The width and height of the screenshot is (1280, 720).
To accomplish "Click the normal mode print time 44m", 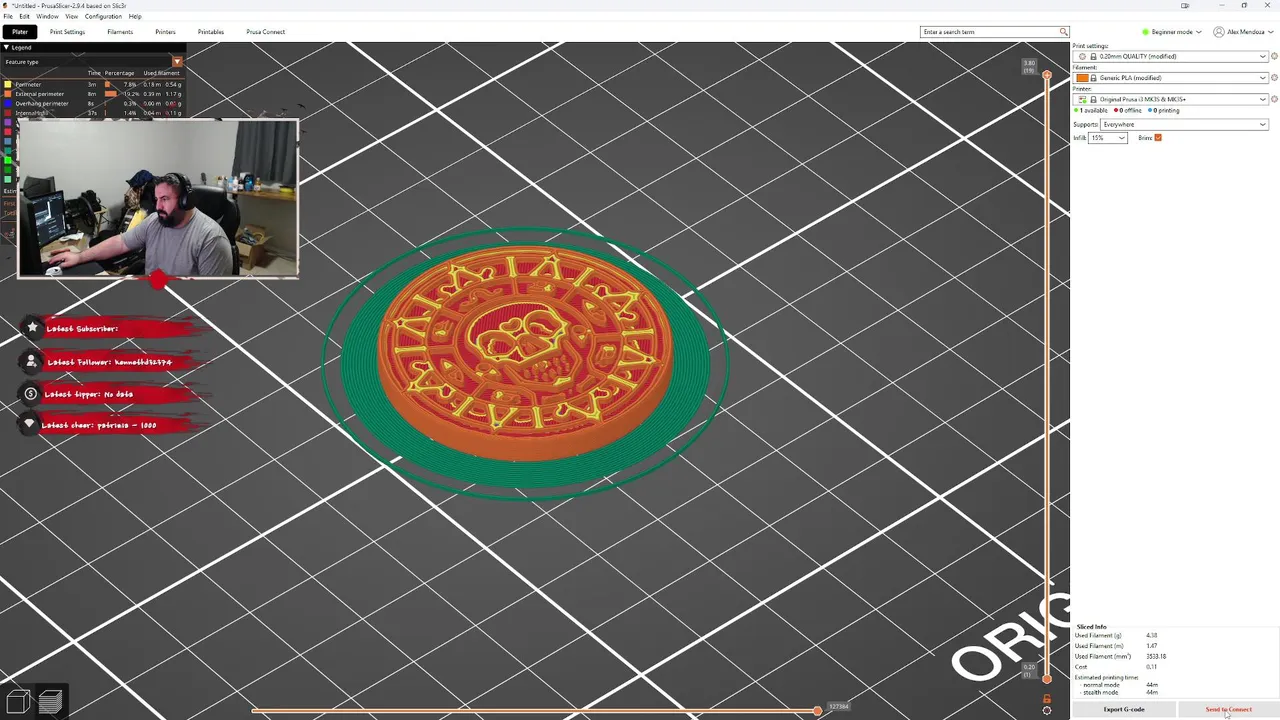I will 1152,685.
